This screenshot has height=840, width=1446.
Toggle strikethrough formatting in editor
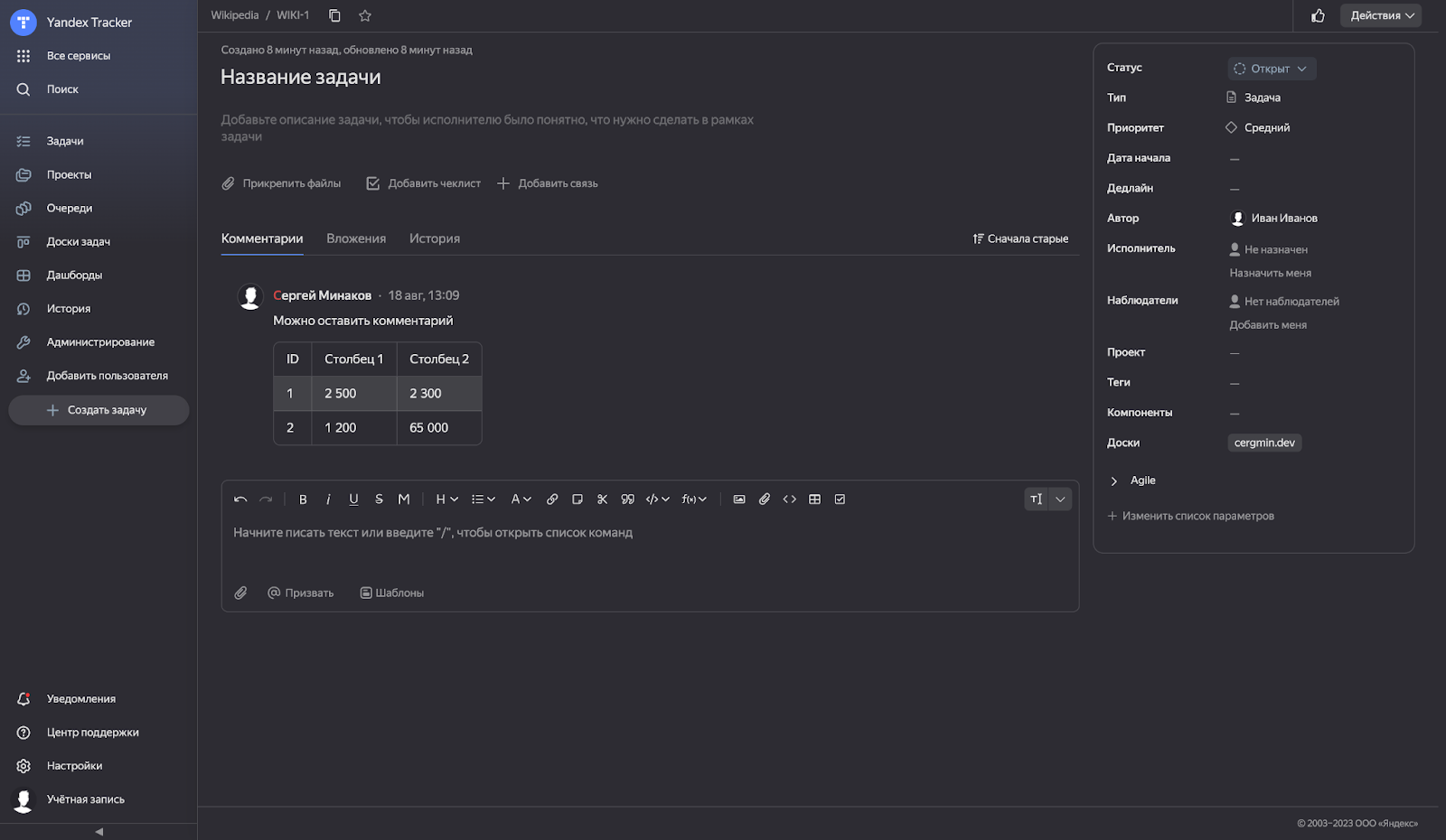379,499
